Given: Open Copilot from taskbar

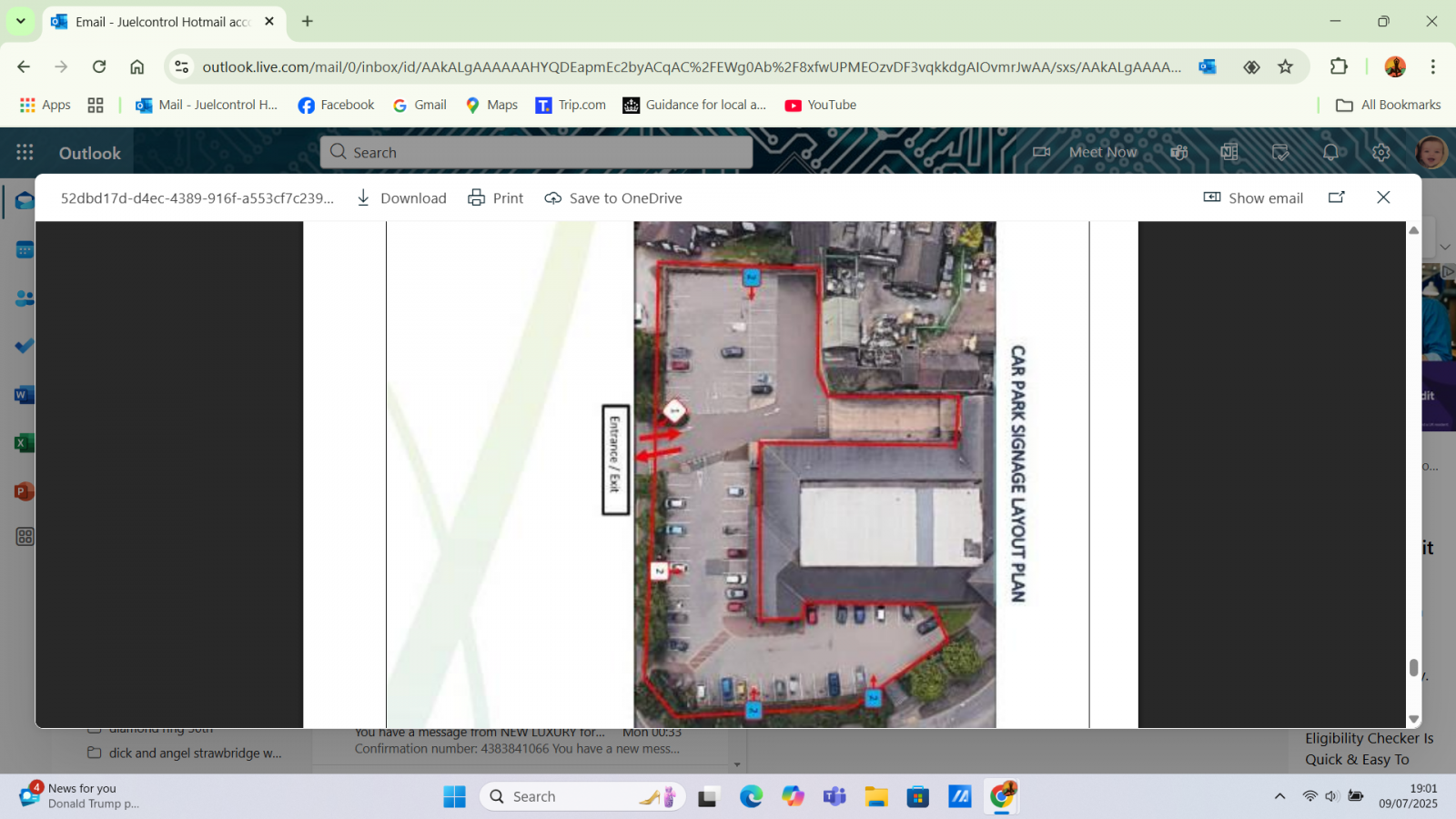Looking at the screenshot, I should click(793, 796).
